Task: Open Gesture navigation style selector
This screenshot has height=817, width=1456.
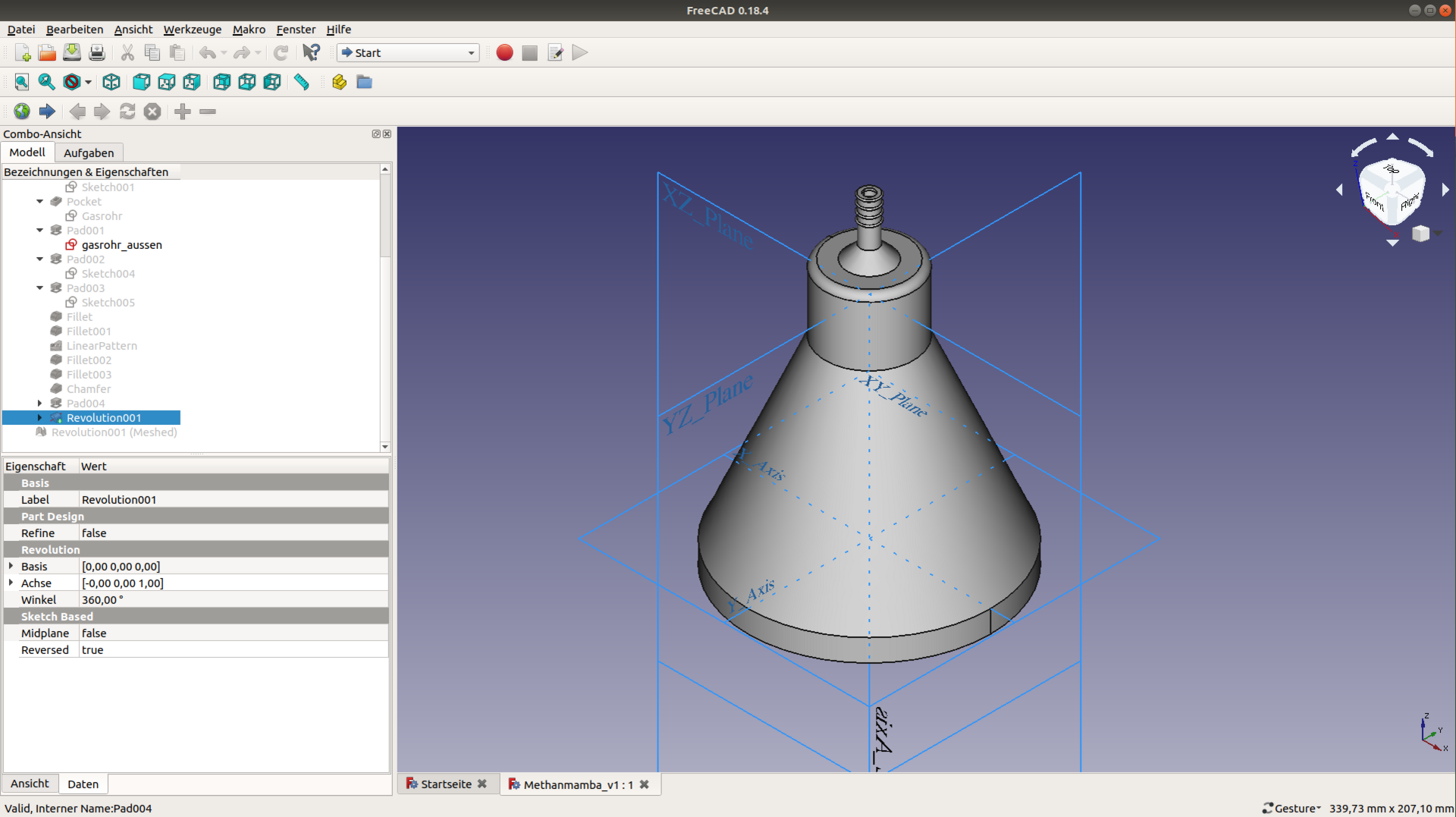Action: (1292, 809)
